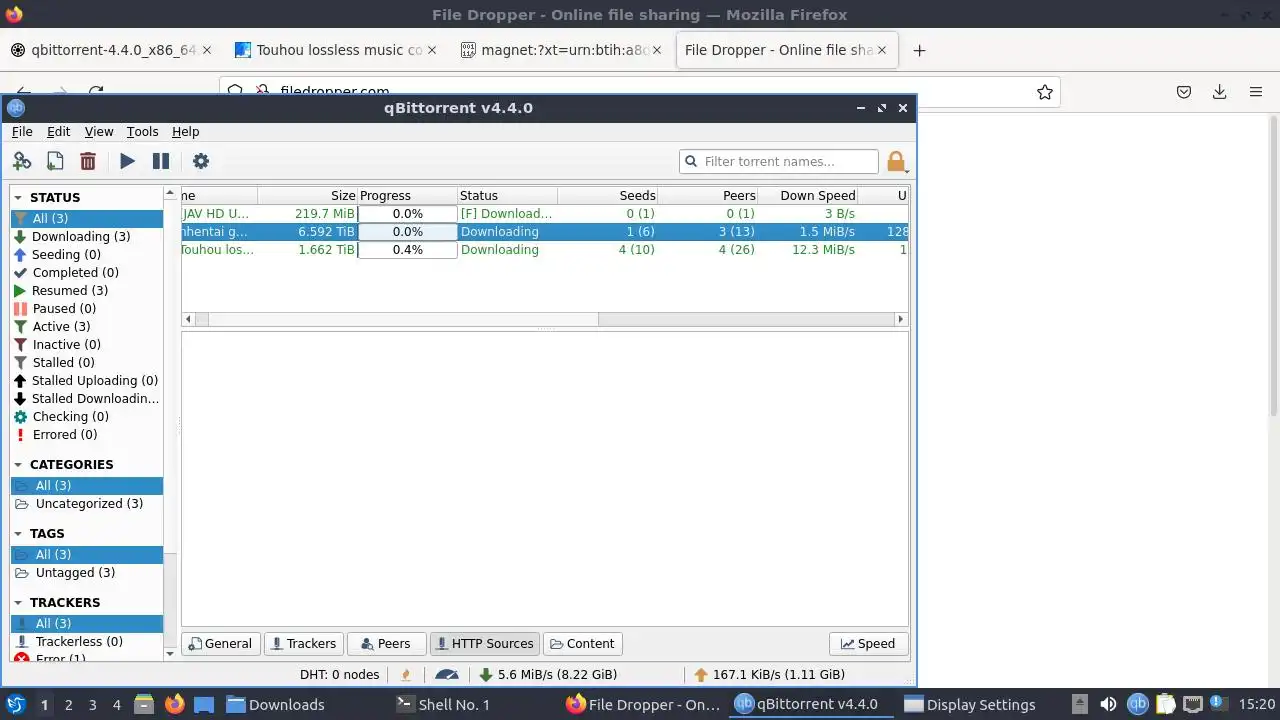Filter by Paused (0) status
The height and width of the screenshot is (720, 1280).
tap(86, 309)
